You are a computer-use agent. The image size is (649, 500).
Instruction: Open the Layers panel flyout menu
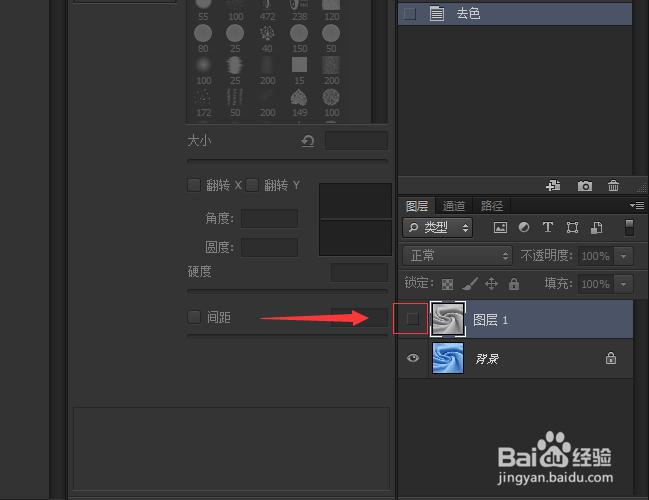tap(637, 205)
